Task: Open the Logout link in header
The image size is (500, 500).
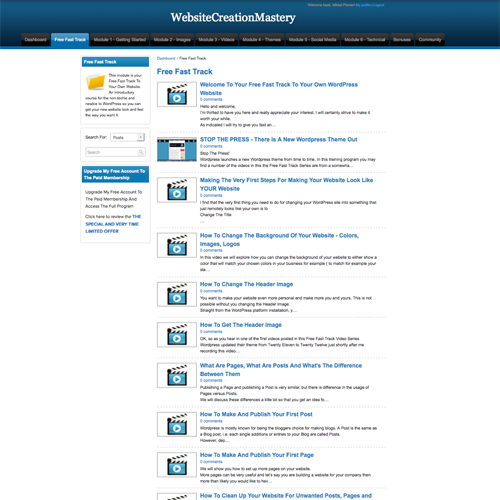Action: 379,5
